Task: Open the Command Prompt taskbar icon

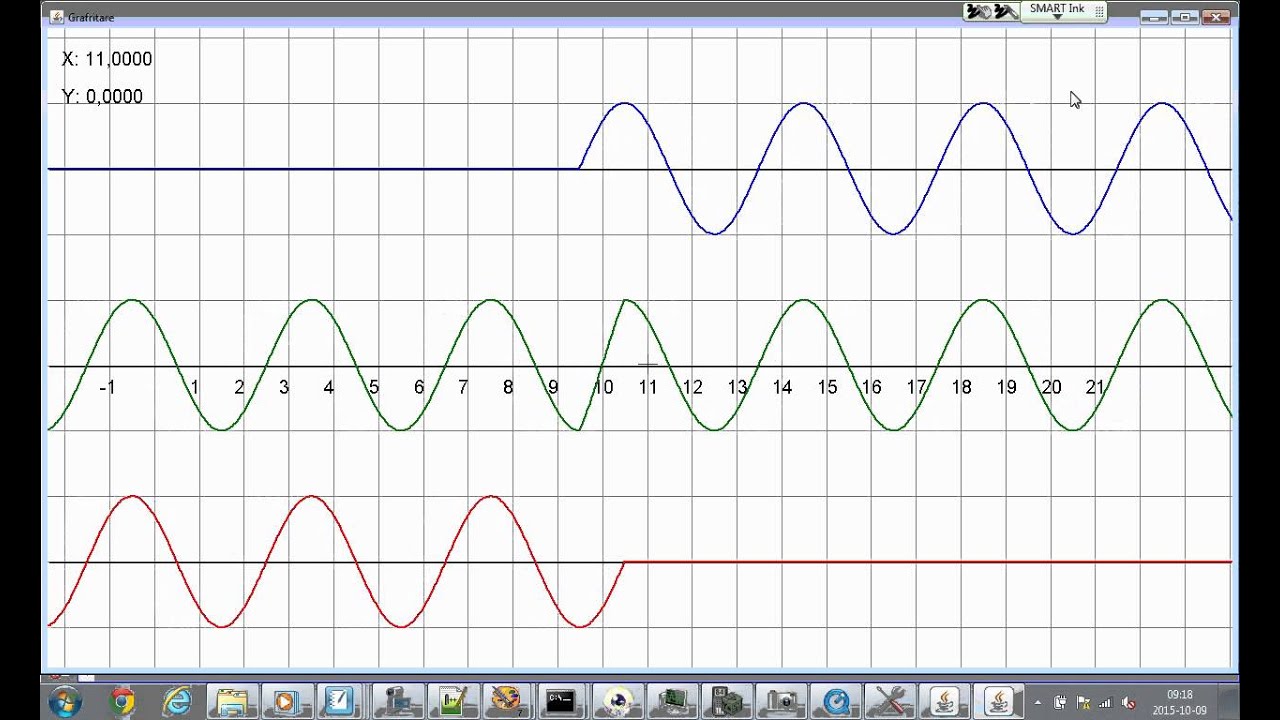Action: [560, 702]
